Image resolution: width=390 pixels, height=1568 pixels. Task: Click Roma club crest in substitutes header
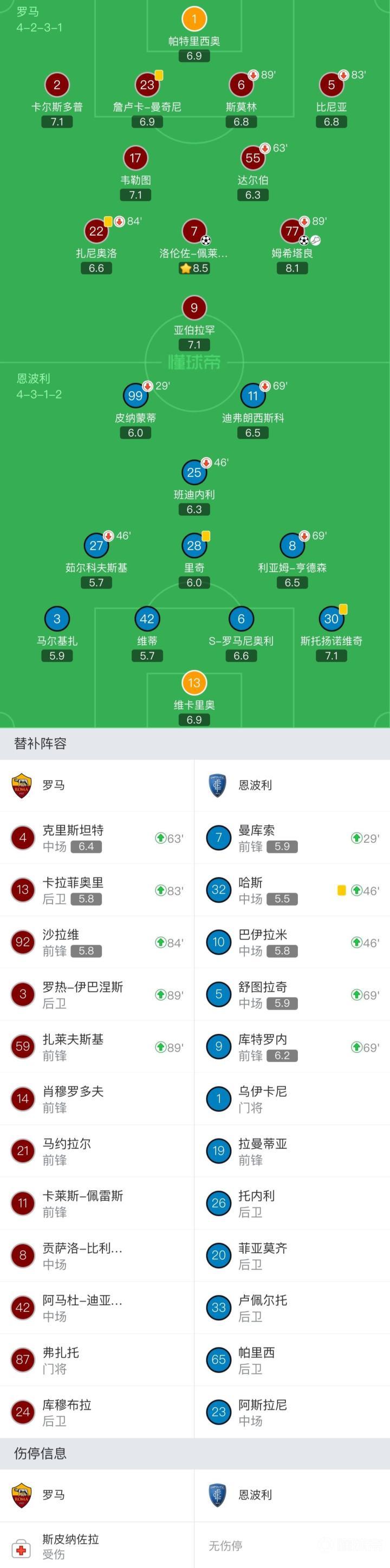[x=22, y=785]
